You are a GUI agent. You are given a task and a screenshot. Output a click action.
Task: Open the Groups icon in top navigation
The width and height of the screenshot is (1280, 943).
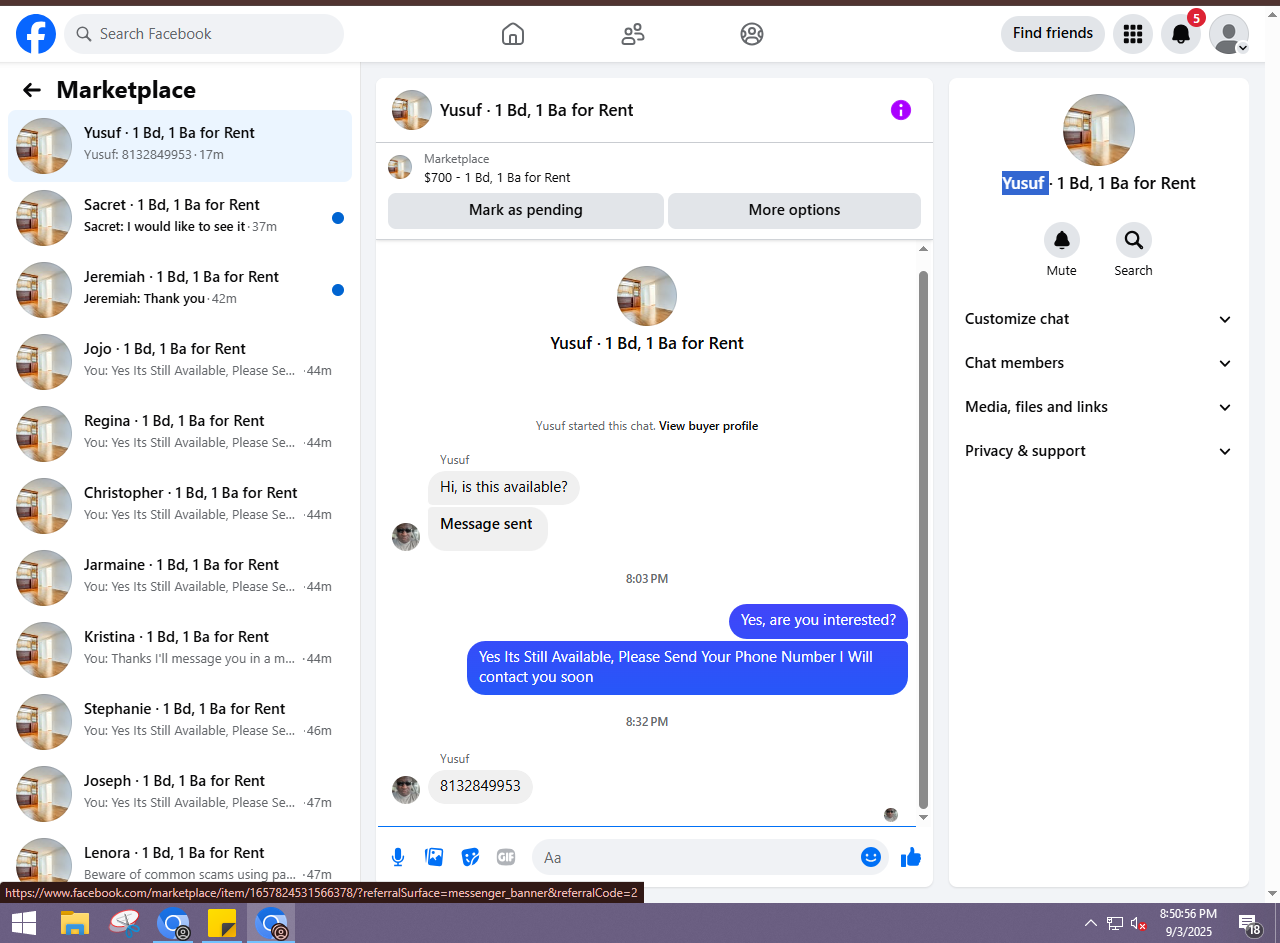point(752,34)
